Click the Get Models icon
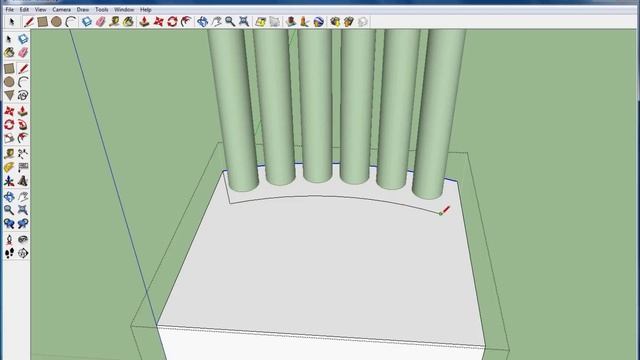Viewport: 640px width, 360px height. (x=335, y=22)
